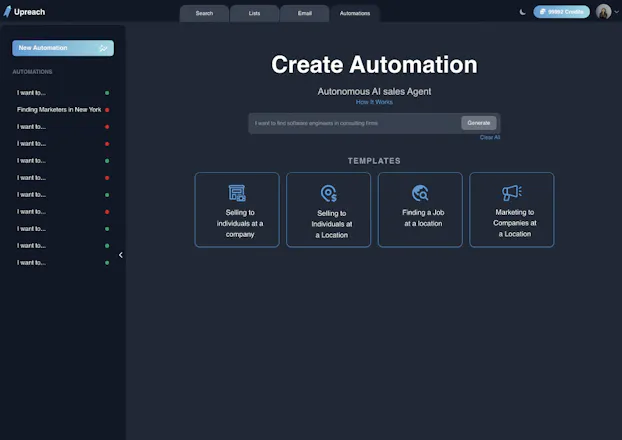Screen dimensions: 622x440
Task: Click the TEMPLATES section heading
Action: pos(374,161)
